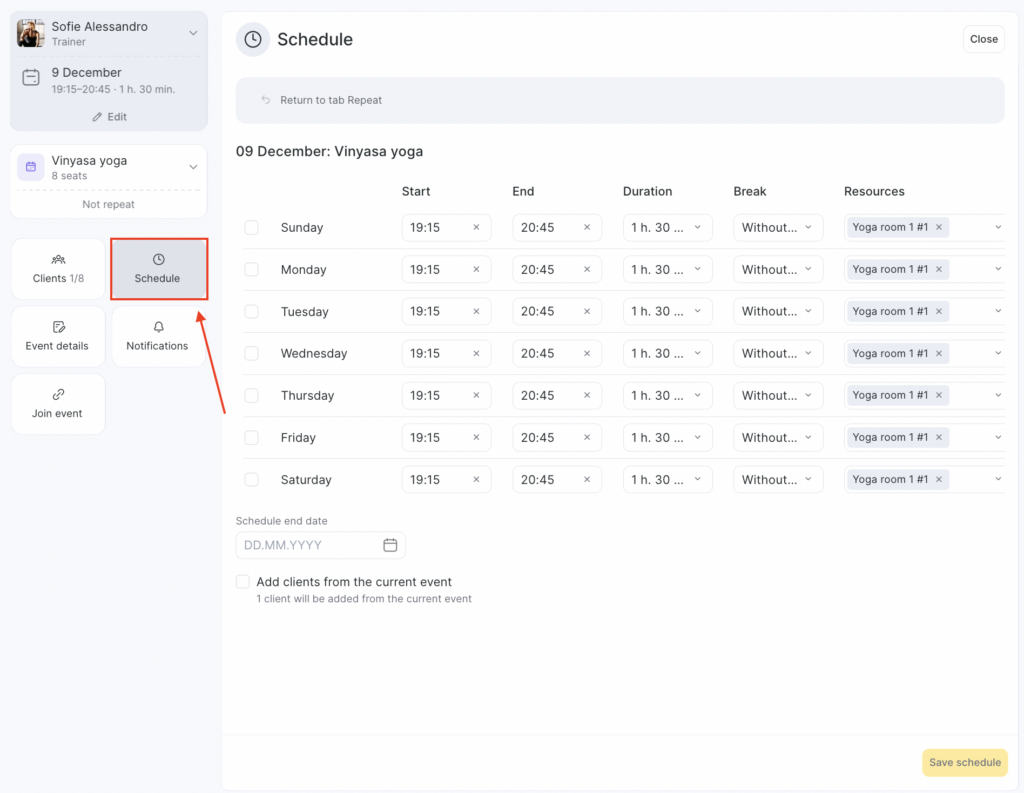Tick the Thursday schedule checkbox
The image size is (1024, 793).
point(252,396)
